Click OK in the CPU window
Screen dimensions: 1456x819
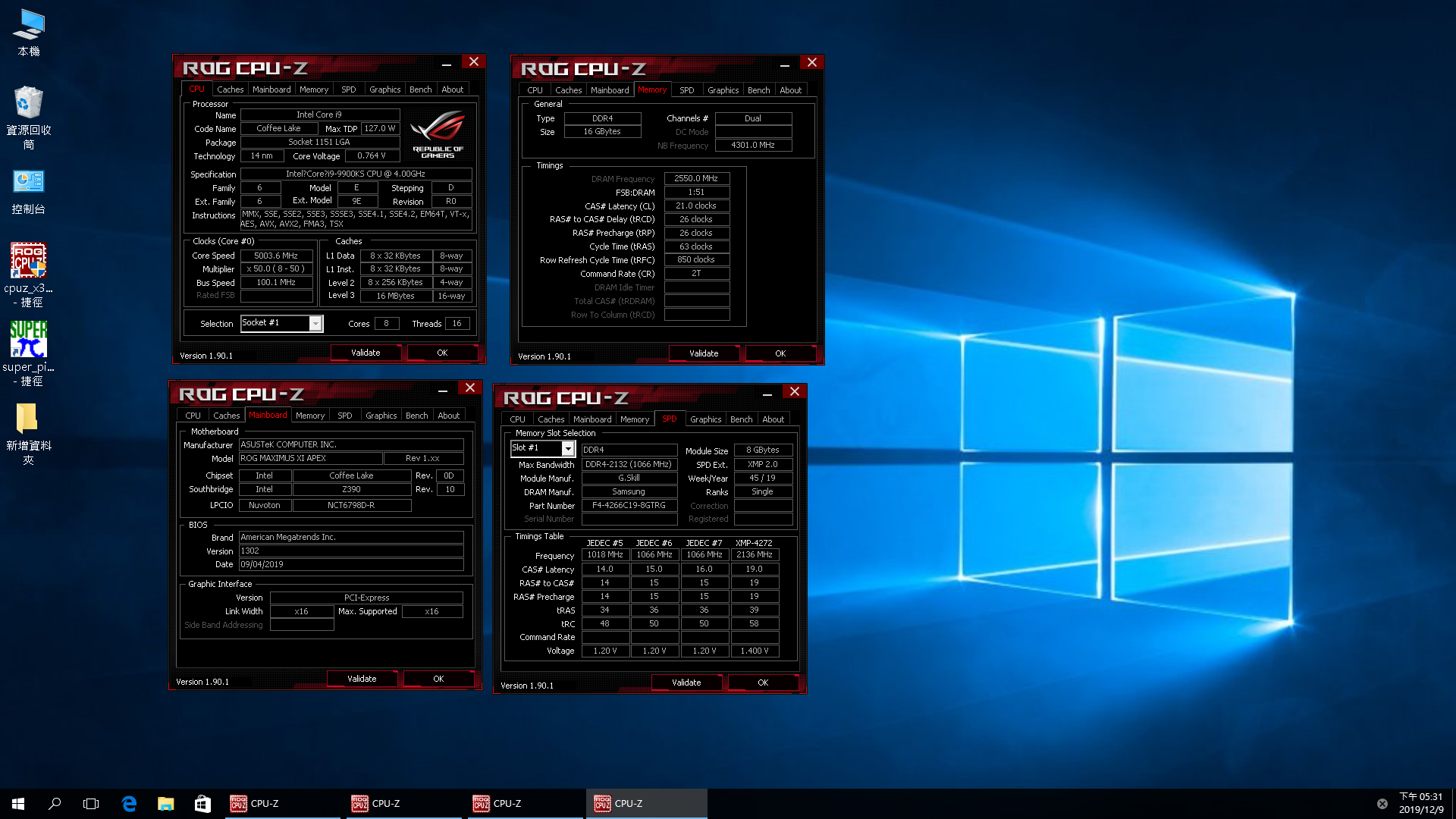click(x=442, y=353)
